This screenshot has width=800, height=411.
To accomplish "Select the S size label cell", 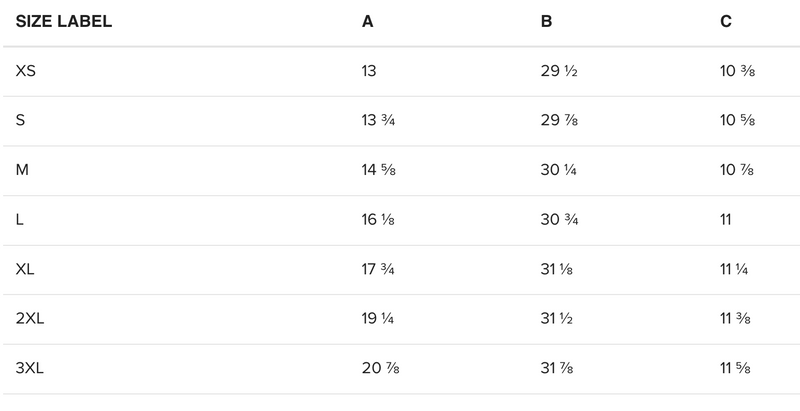I will coord(21,121).
